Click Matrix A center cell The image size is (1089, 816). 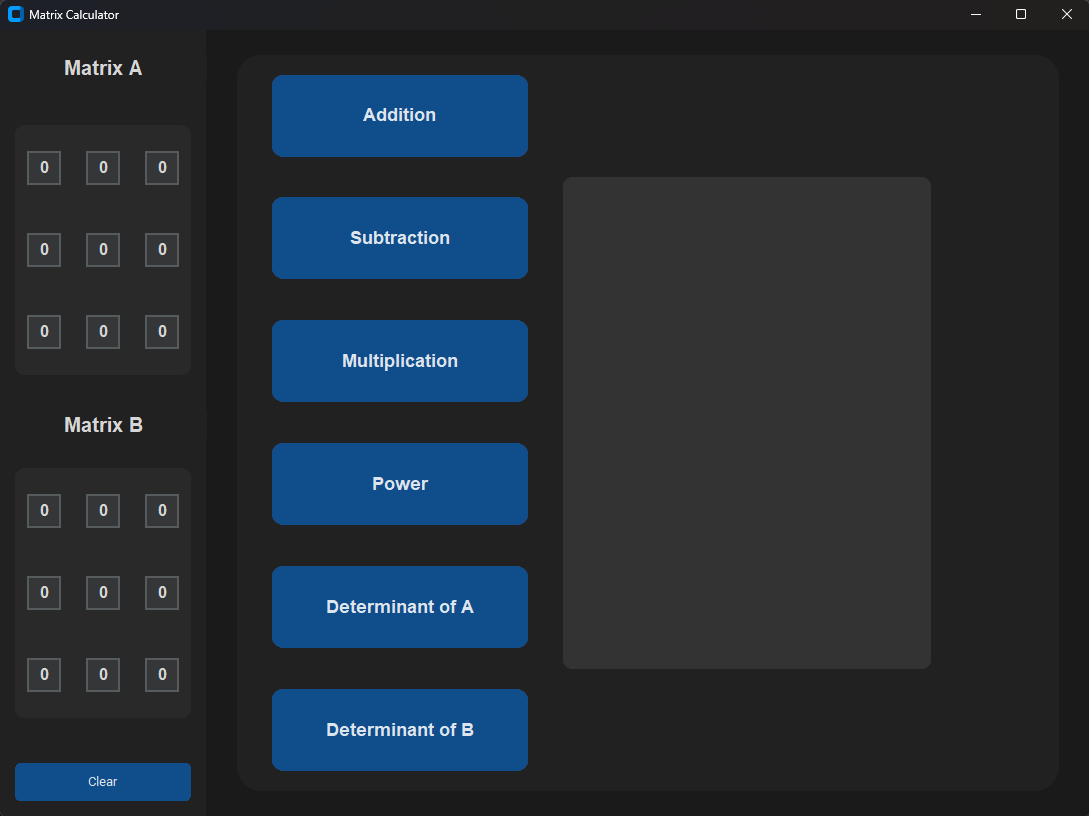pyautogui.click(x=102, y=249)
